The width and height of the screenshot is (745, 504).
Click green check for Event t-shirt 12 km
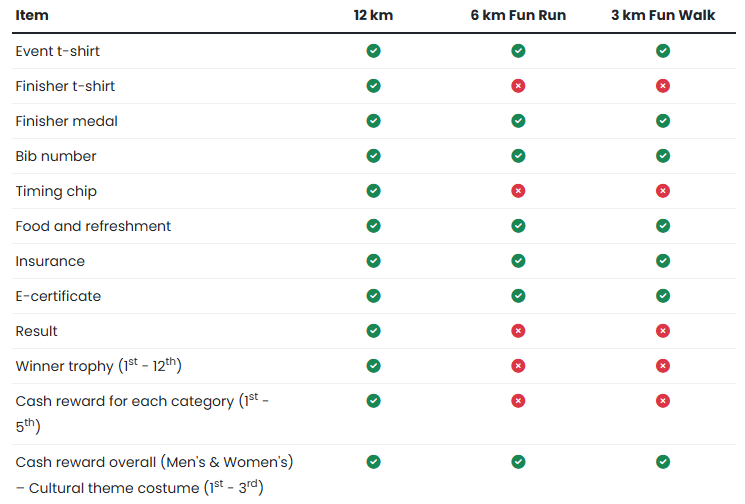[x=373, y=51]
